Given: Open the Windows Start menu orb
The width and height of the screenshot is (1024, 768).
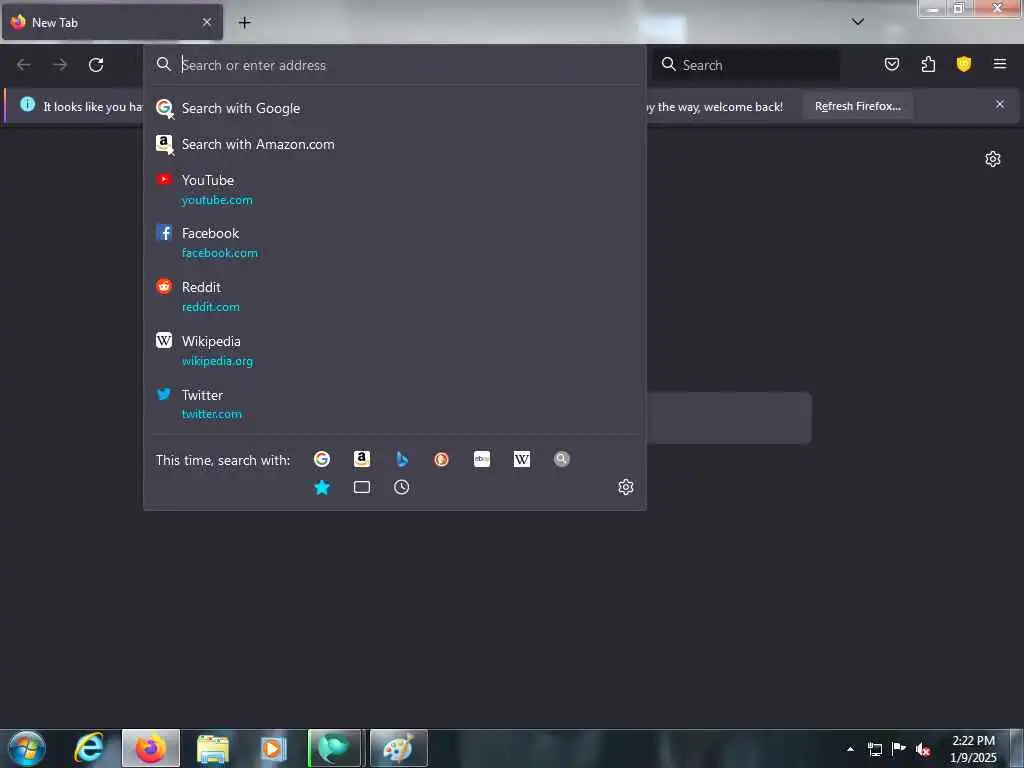Looking at the screenshot, I should click(x=27, y=748).
